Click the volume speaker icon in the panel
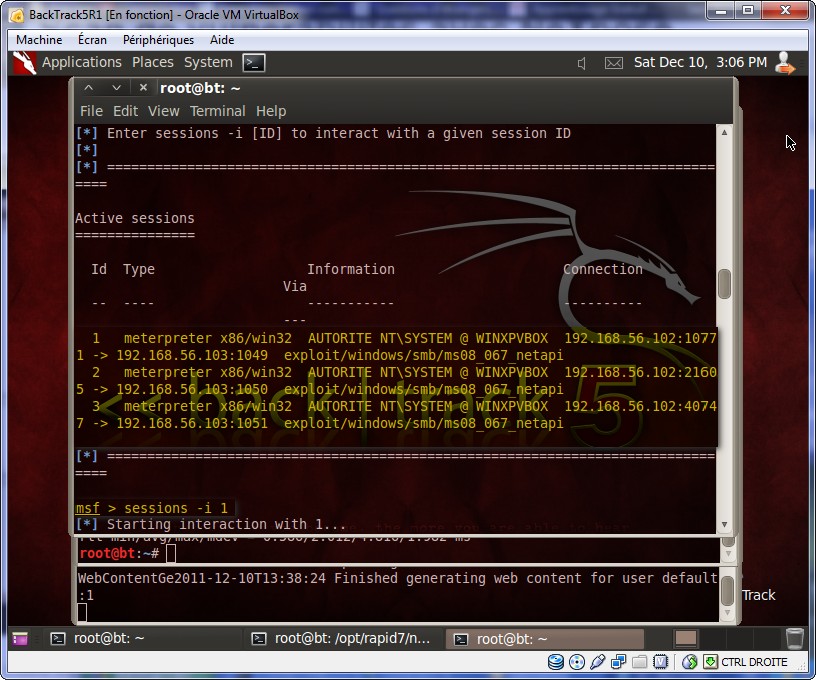The width and height of the screenshot is (816, 680). click(x=582, y=63)
